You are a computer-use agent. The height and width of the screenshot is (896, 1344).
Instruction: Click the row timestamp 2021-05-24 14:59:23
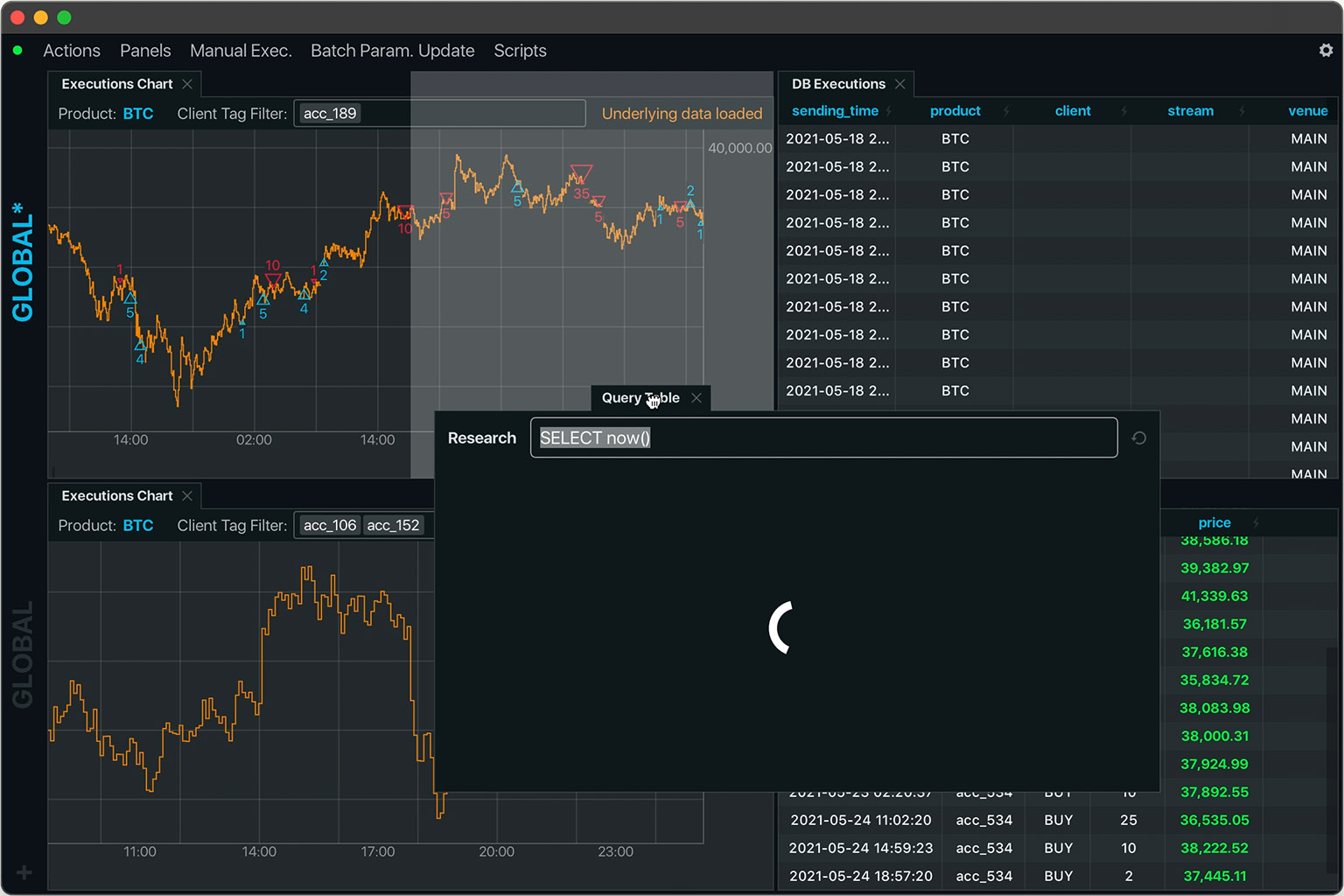tap(861, 848)
